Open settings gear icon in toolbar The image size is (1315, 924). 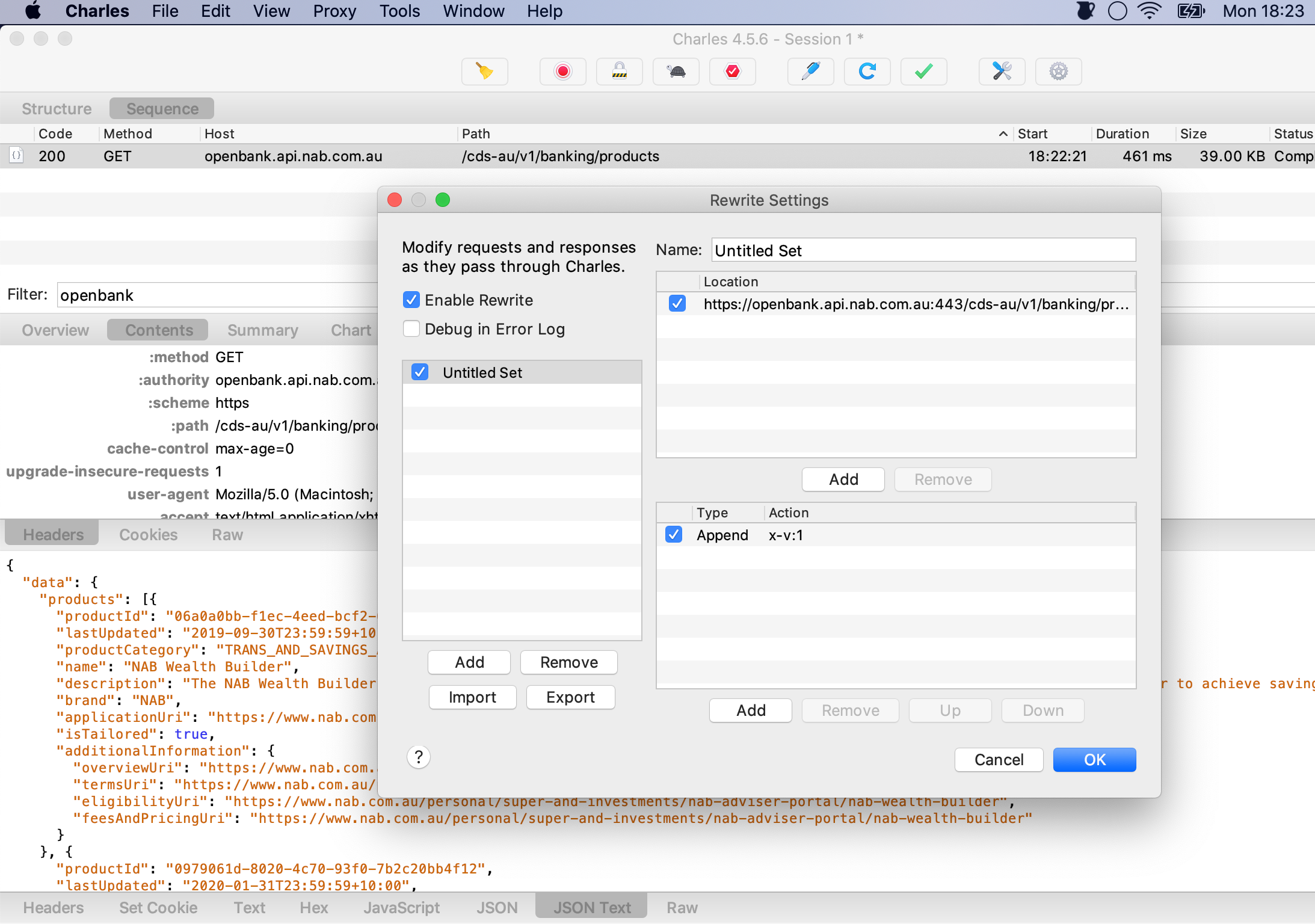(1058, 72)
